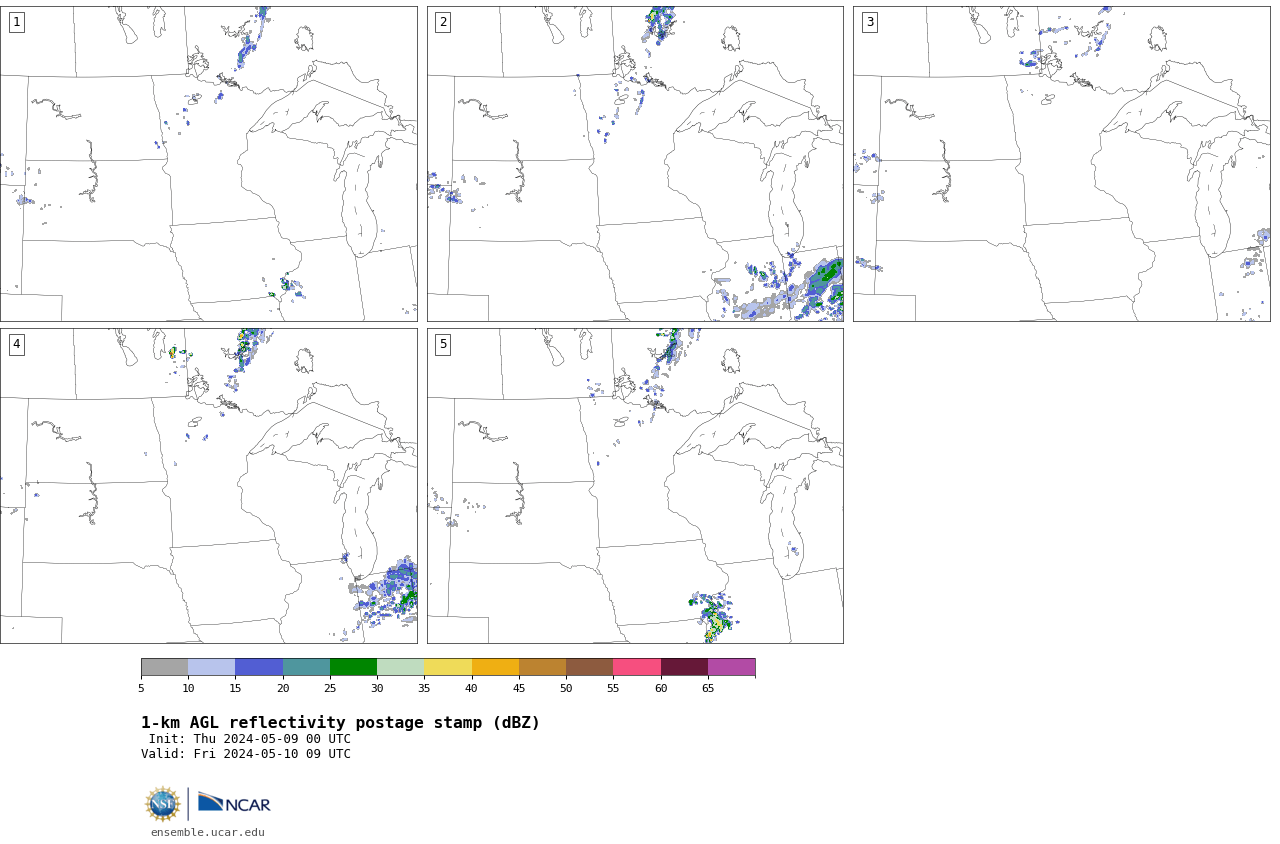Open ensemble member 2 reflectivity map
This screenshot has width=1280, height=844.
click(x=635, y=164)
